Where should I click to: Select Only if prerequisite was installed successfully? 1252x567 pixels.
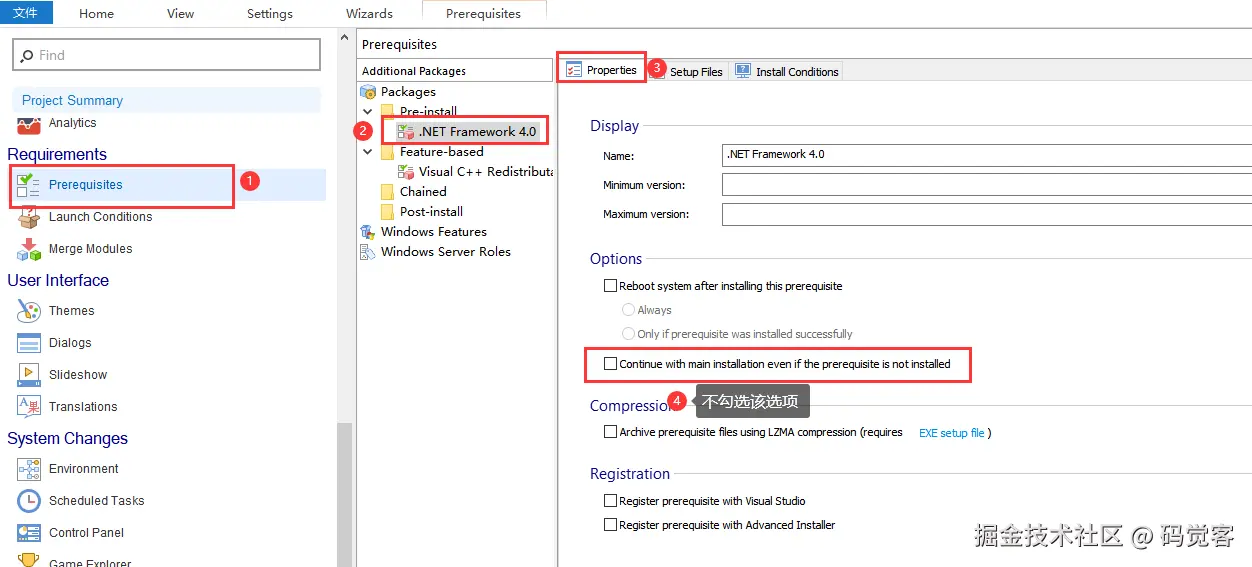pyautogui.click(x=629, y=334)
